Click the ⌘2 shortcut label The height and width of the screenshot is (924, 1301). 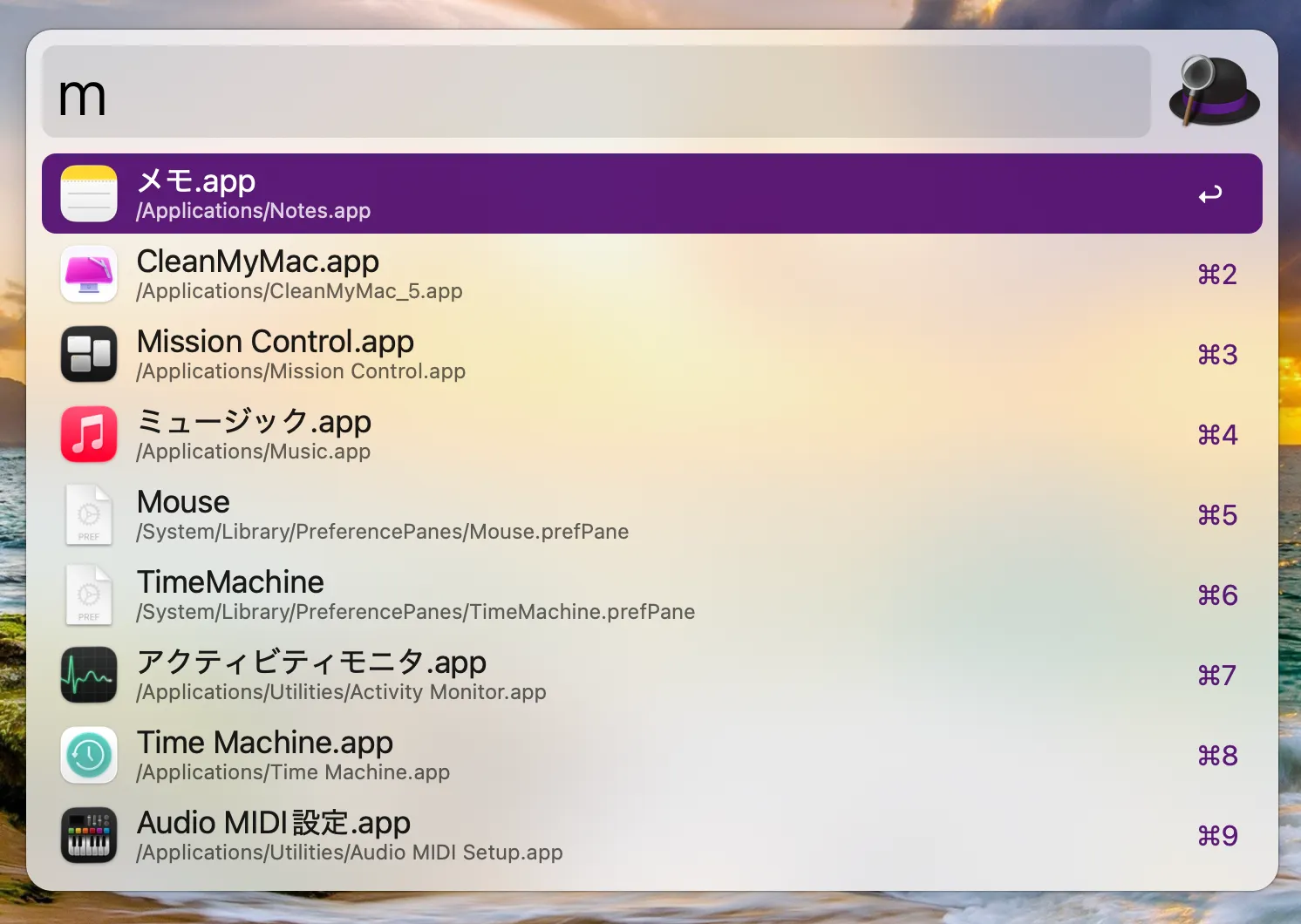pyautogui.click(x=1217, y=275)
